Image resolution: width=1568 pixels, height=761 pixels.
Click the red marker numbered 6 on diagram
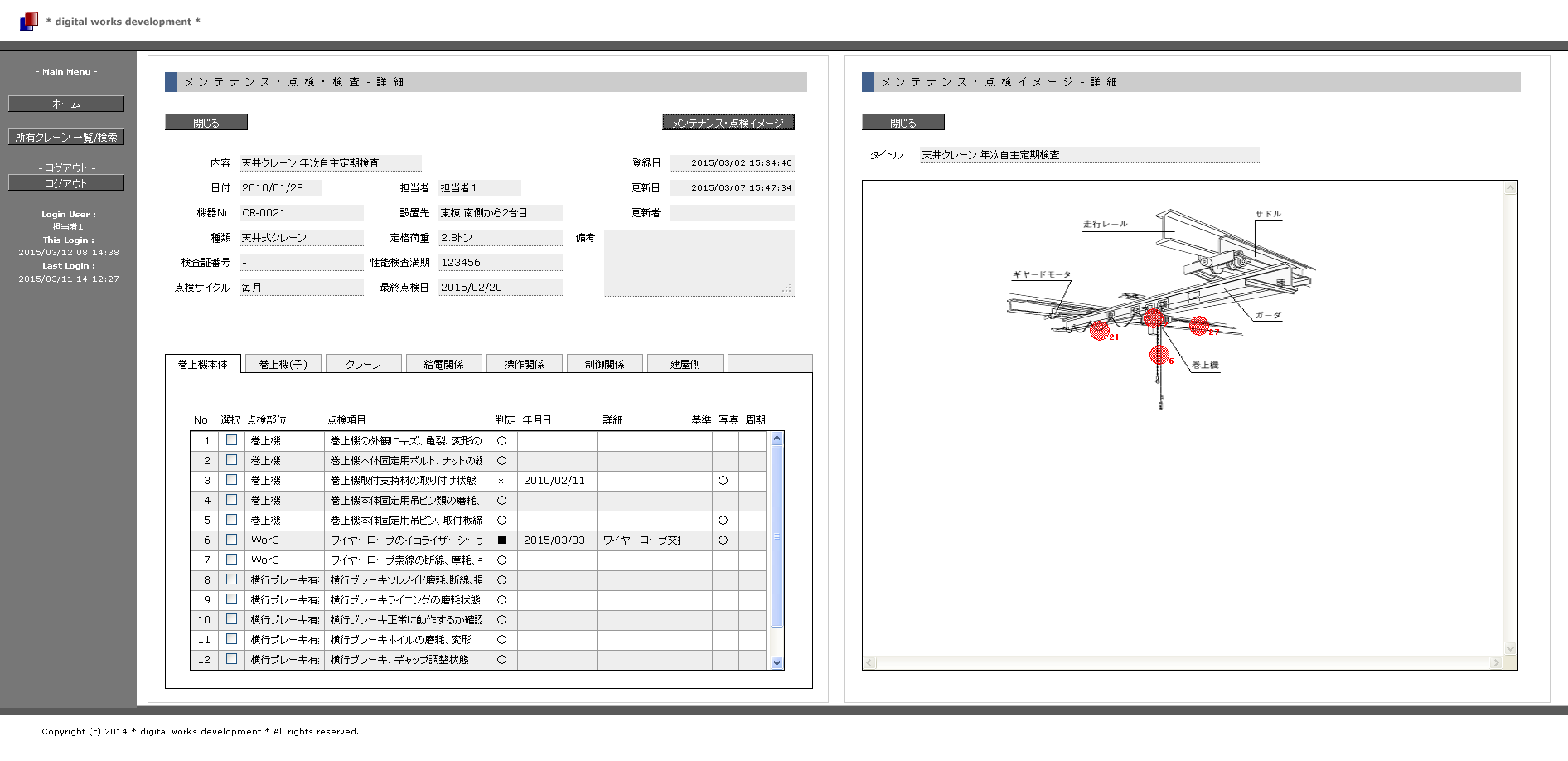[x=1159, y=355]
